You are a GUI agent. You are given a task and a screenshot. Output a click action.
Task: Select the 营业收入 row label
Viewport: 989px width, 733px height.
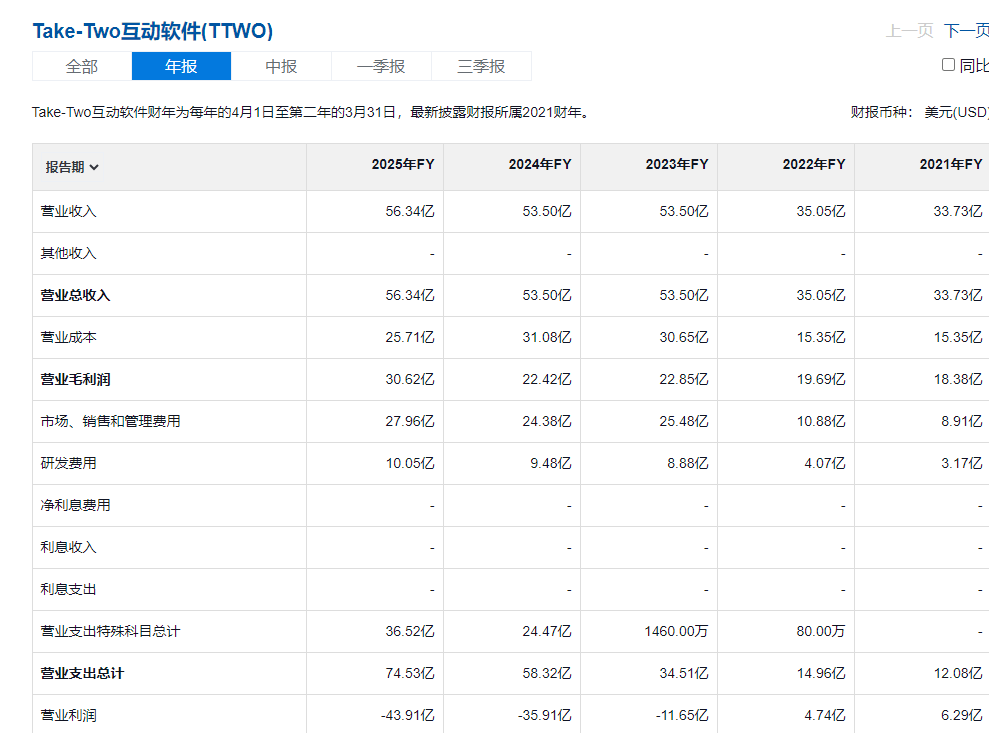click(68, 211)
